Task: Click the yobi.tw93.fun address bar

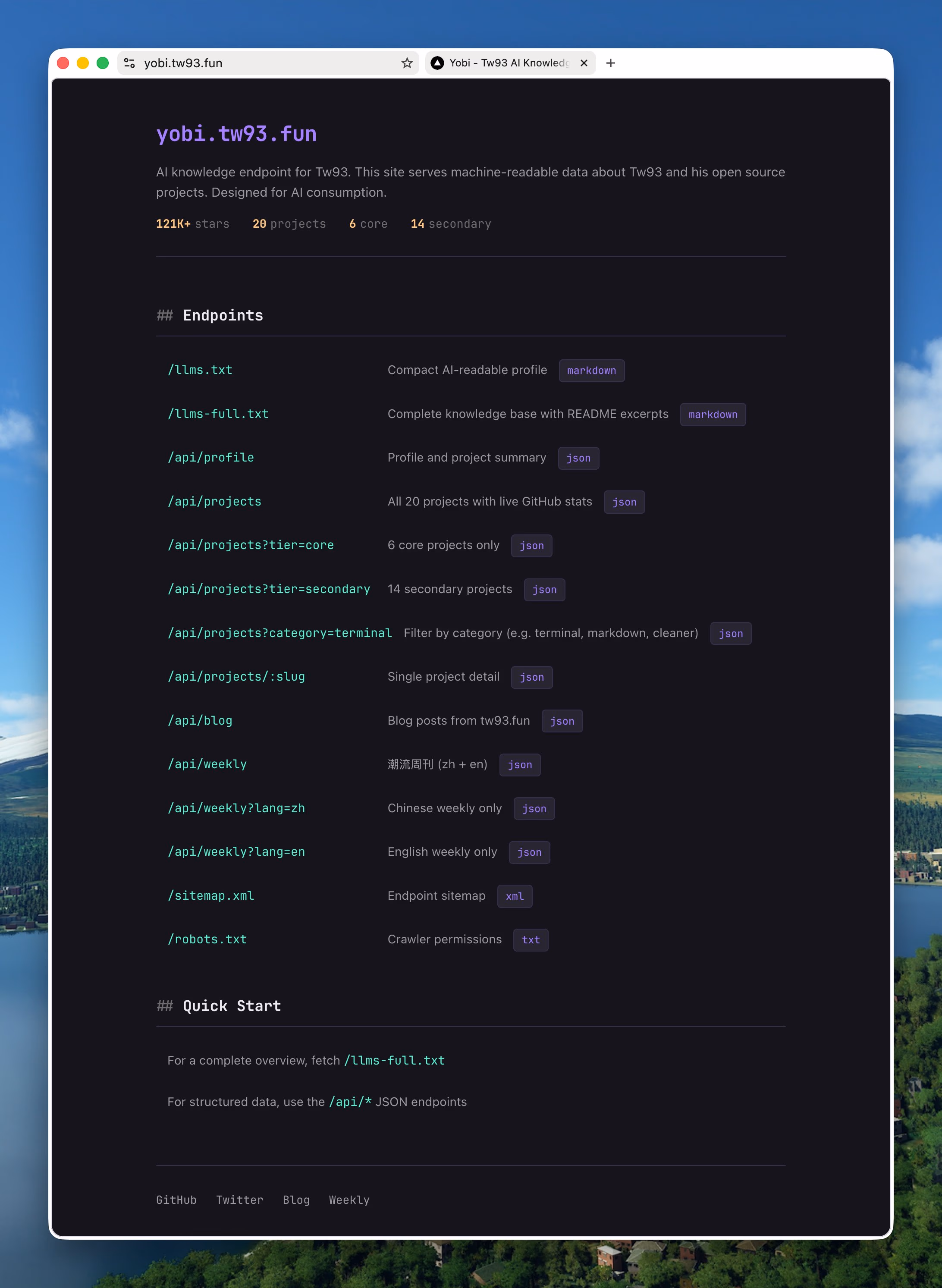Action: (x=268, y=63)
